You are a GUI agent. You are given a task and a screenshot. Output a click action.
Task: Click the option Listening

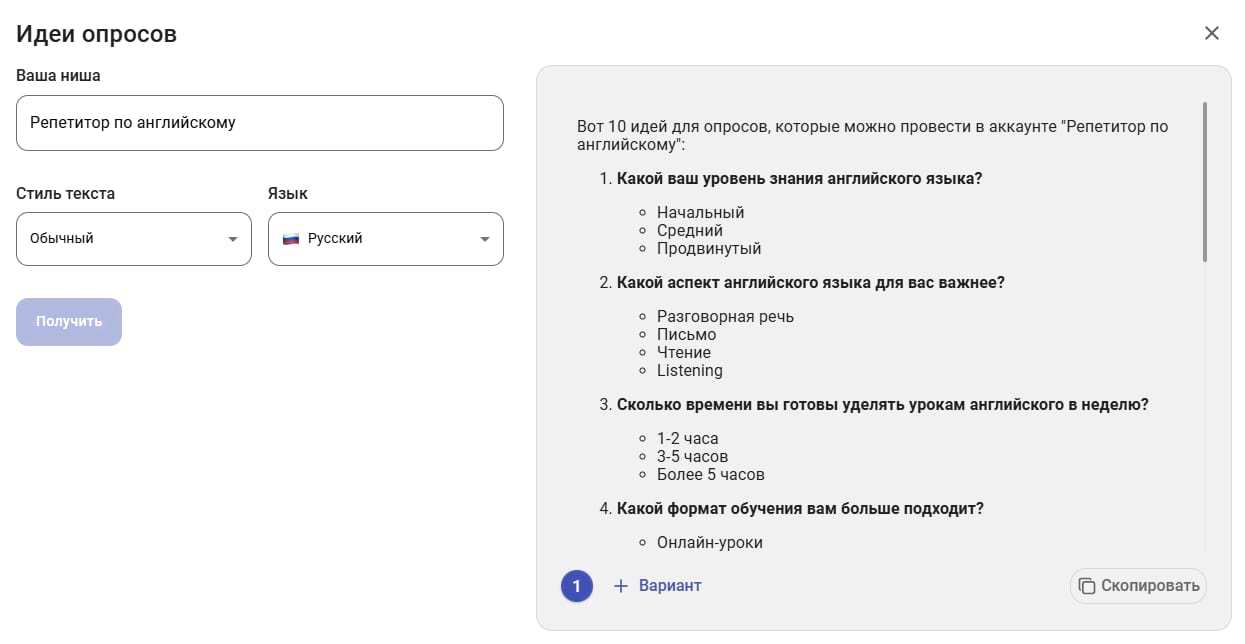(690, 371)
